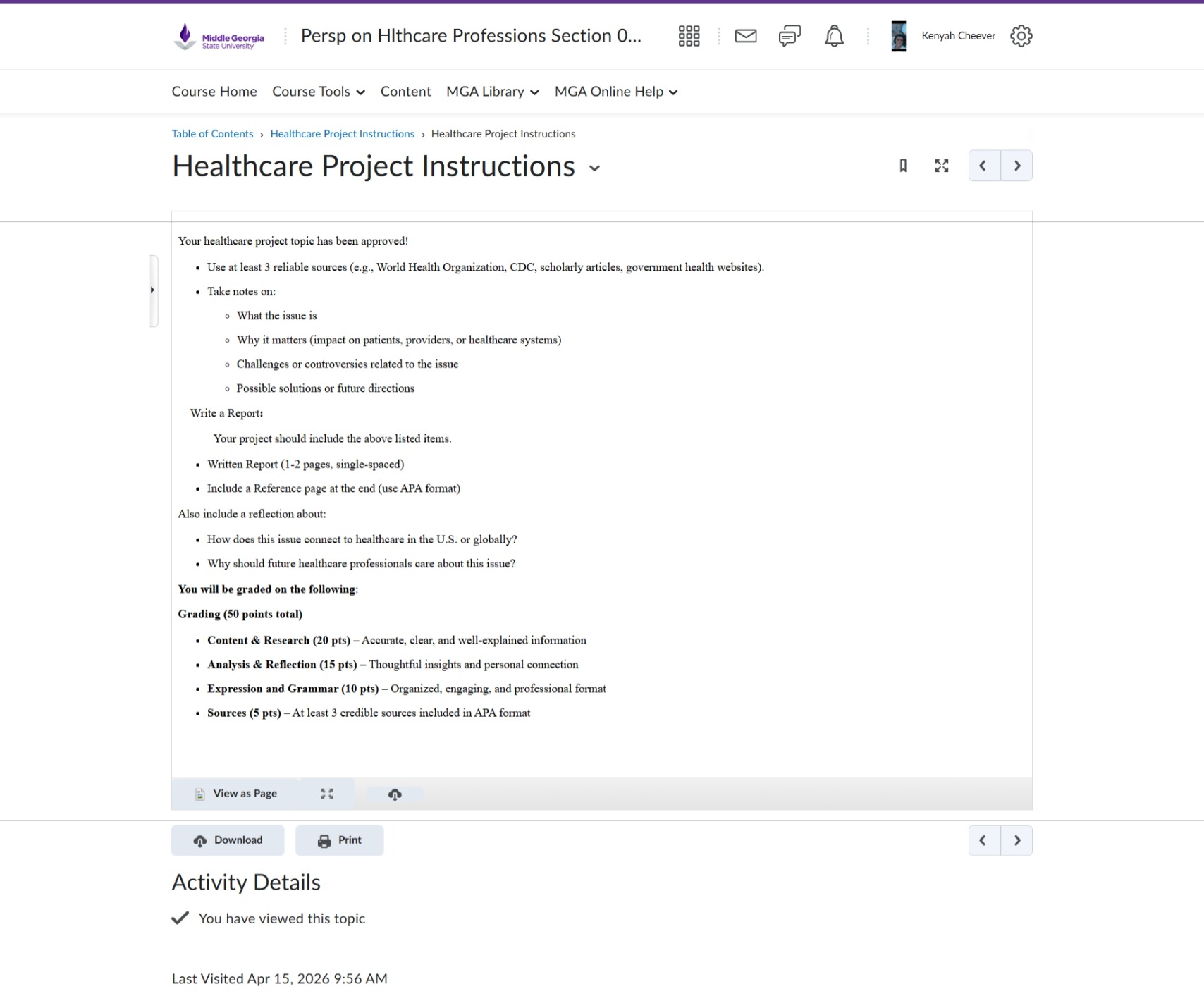
Task: Open the message alerts envelope icon
Action: click(745, 36)
